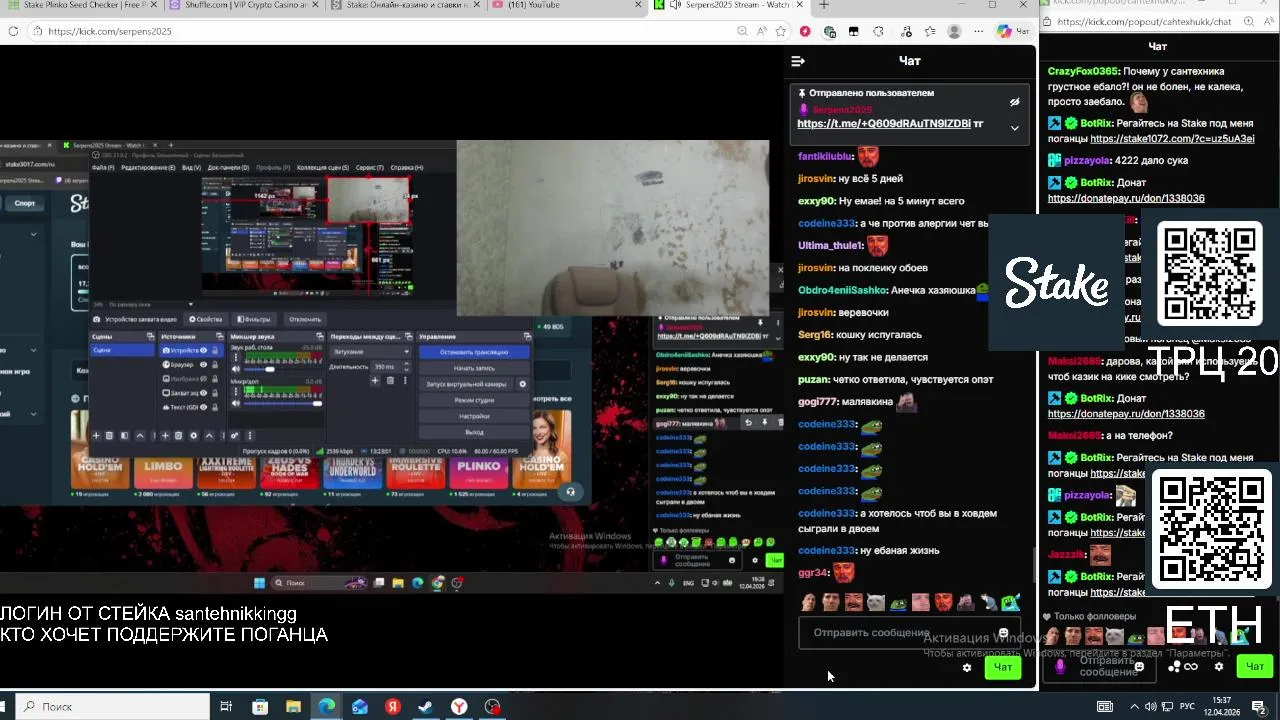Switch input language РУС in tray
This screenshot has height=720, width=1280.
(x=1187, y=706)
